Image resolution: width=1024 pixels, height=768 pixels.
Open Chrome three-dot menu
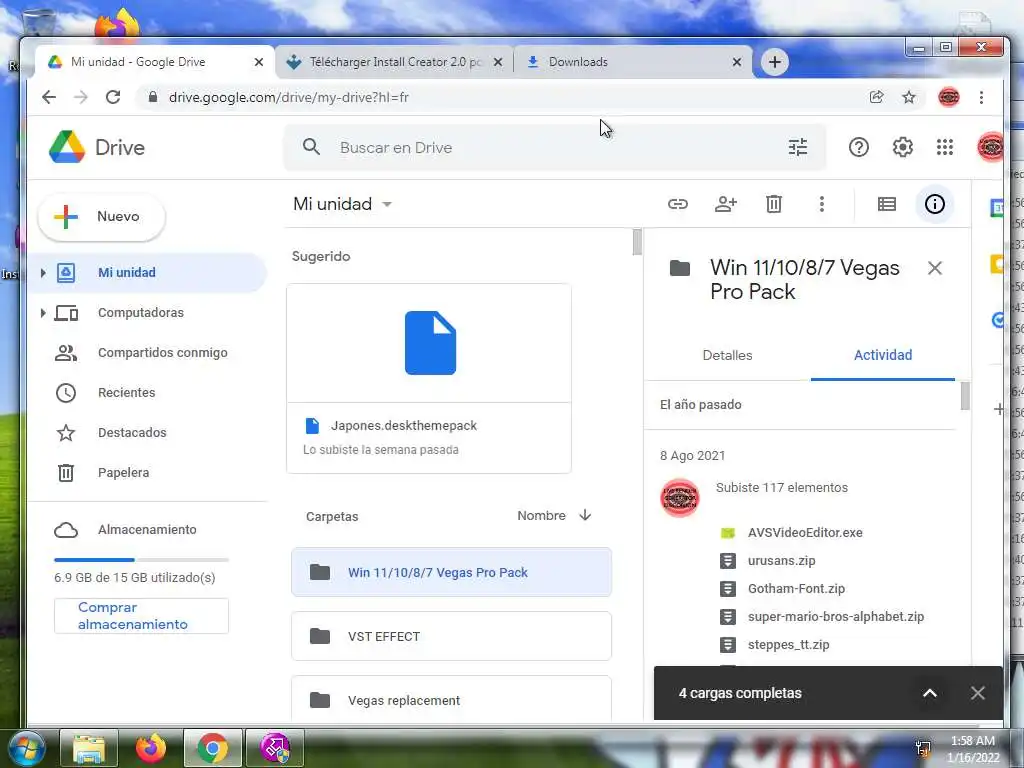click(x=981, y=97)
